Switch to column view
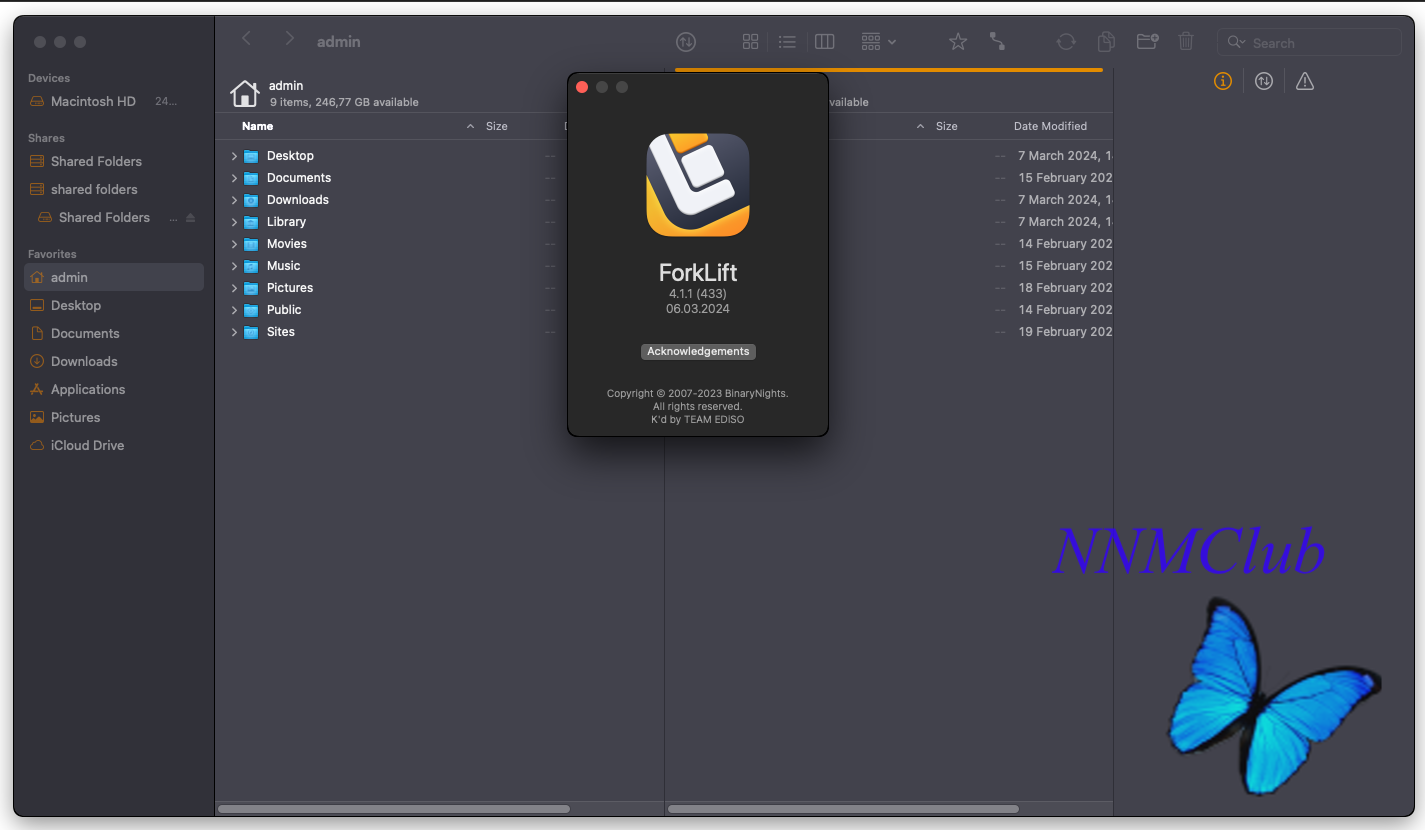Screen dimensions: 1425x830 (x=824, y=42)
